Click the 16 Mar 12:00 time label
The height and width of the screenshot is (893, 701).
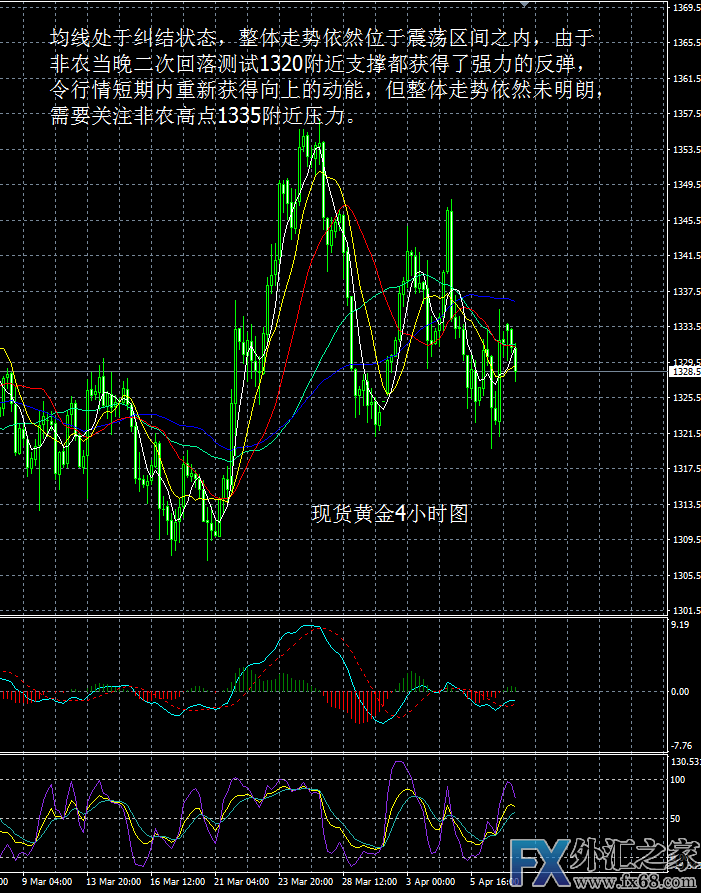coord(177,884)
